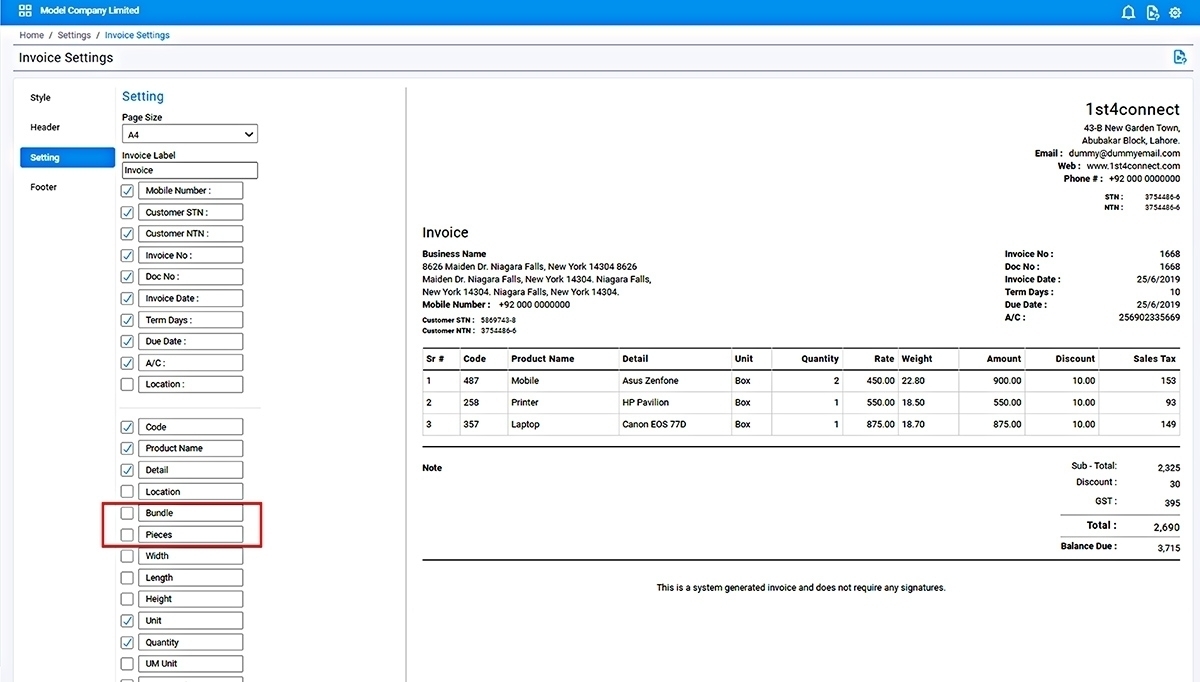Image resolution: width=1200 pixels, height=682 pixels.
Task: Uncheck the Mobile Number checkbox
Action: tap(127, 190)
